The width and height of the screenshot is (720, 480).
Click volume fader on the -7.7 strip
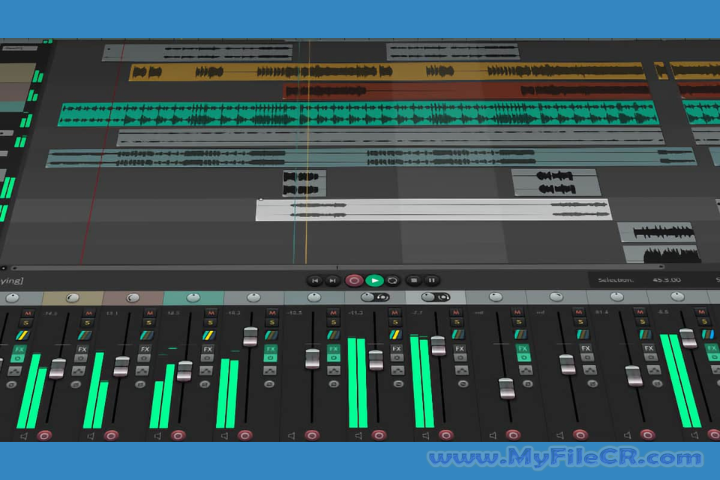438,346
